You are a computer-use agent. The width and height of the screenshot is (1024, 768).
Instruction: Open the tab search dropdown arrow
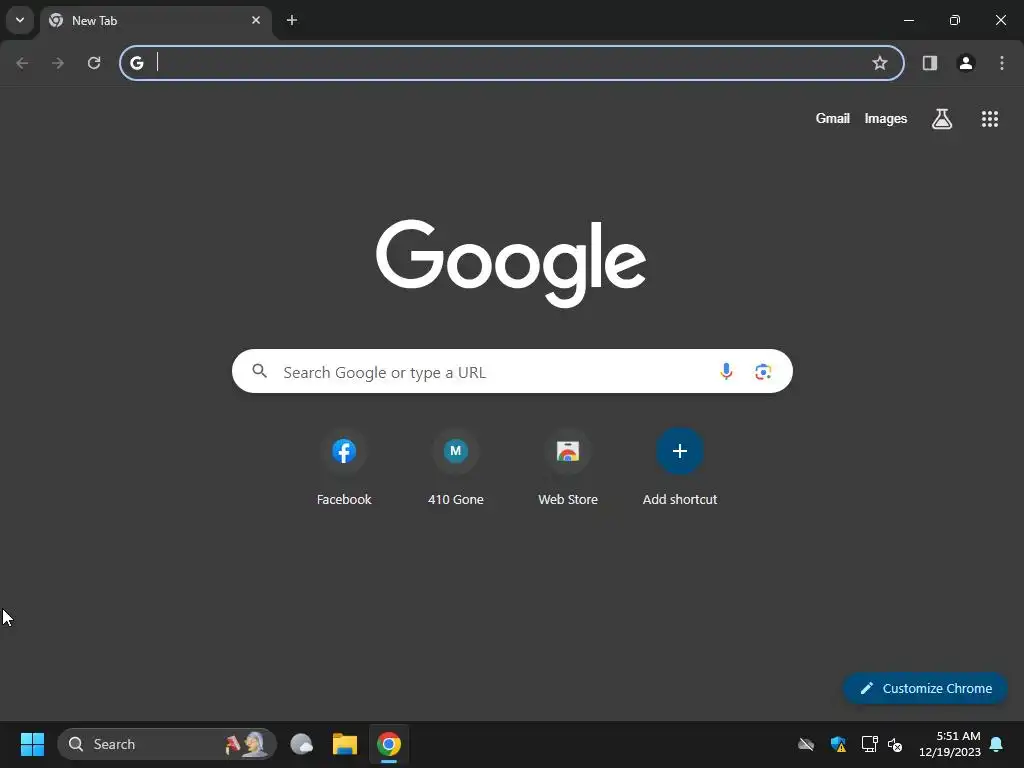point(20,20)
